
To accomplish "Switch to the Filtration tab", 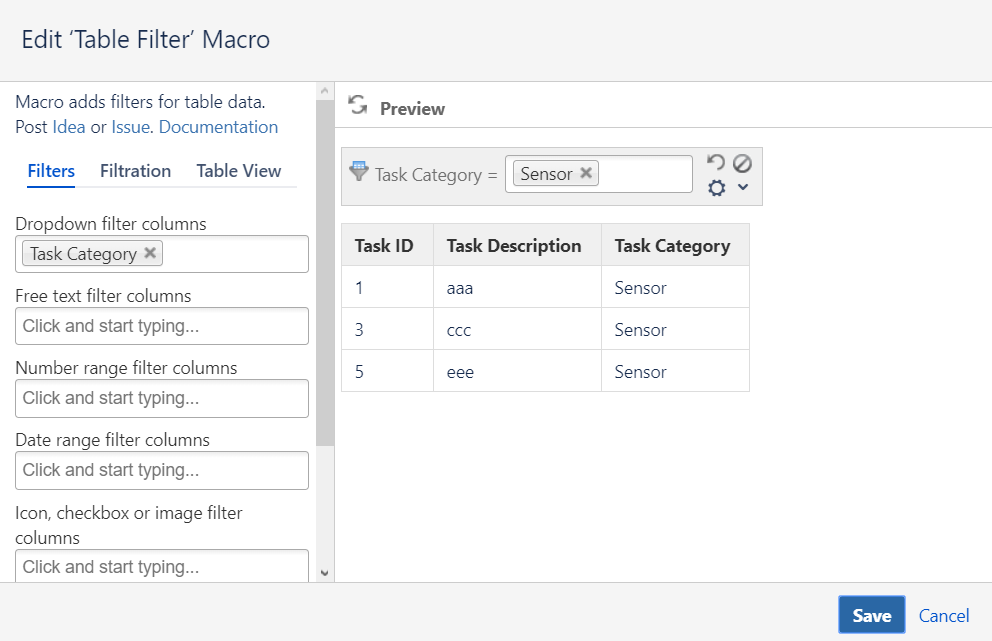I will tap(135, 171).
